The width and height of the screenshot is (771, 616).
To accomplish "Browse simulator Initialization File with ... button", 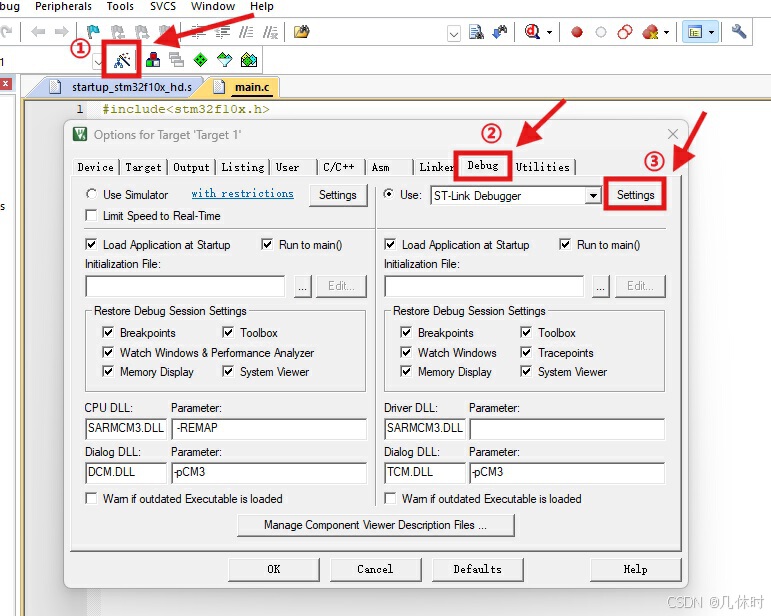I will coord(302,286).
